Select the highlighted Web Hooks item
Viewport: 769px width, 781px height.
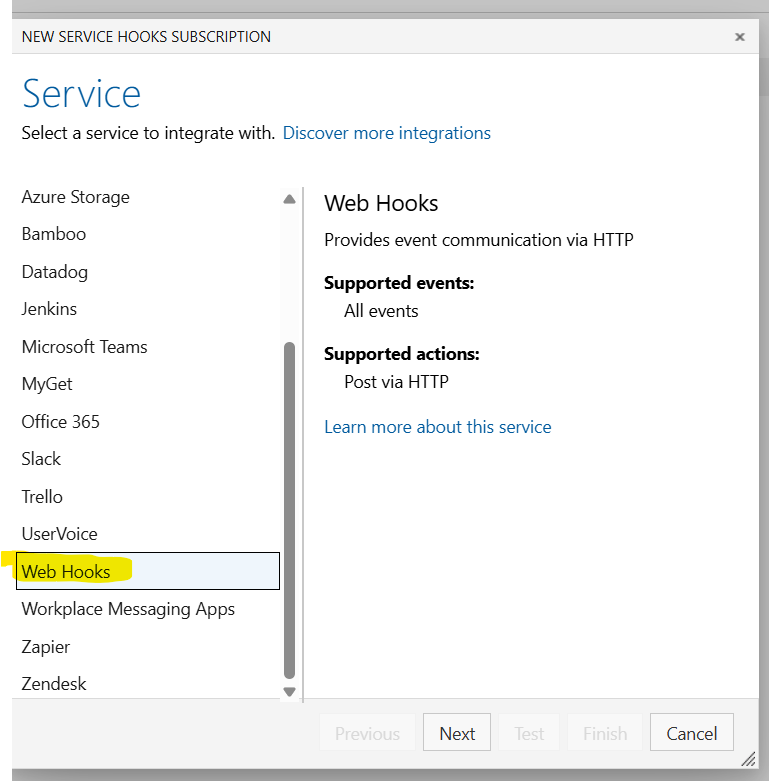click(x=148, y=571)
